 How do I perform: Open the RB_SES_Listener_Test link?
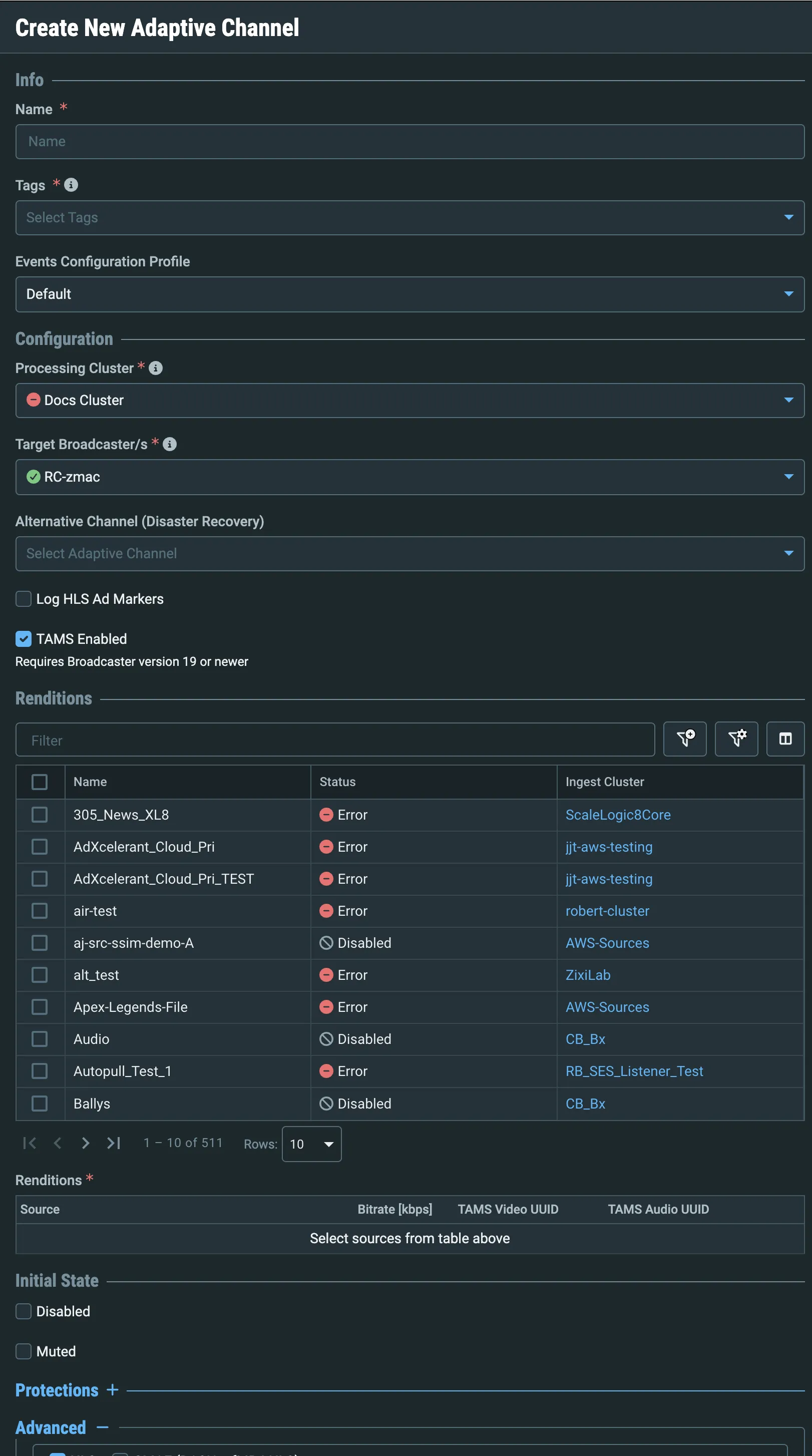click(x=635, y=1071)
